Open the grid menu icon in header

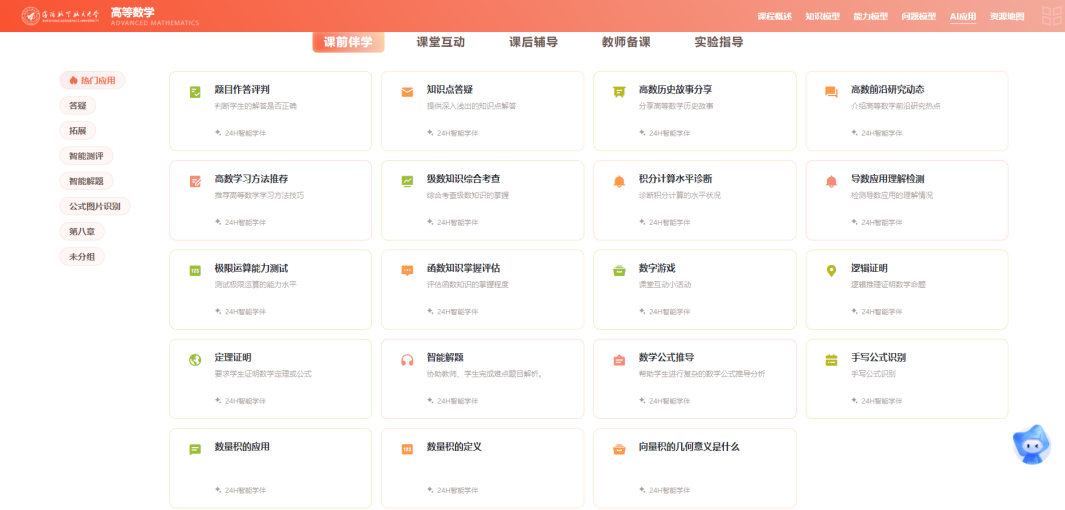(1051, 16)
